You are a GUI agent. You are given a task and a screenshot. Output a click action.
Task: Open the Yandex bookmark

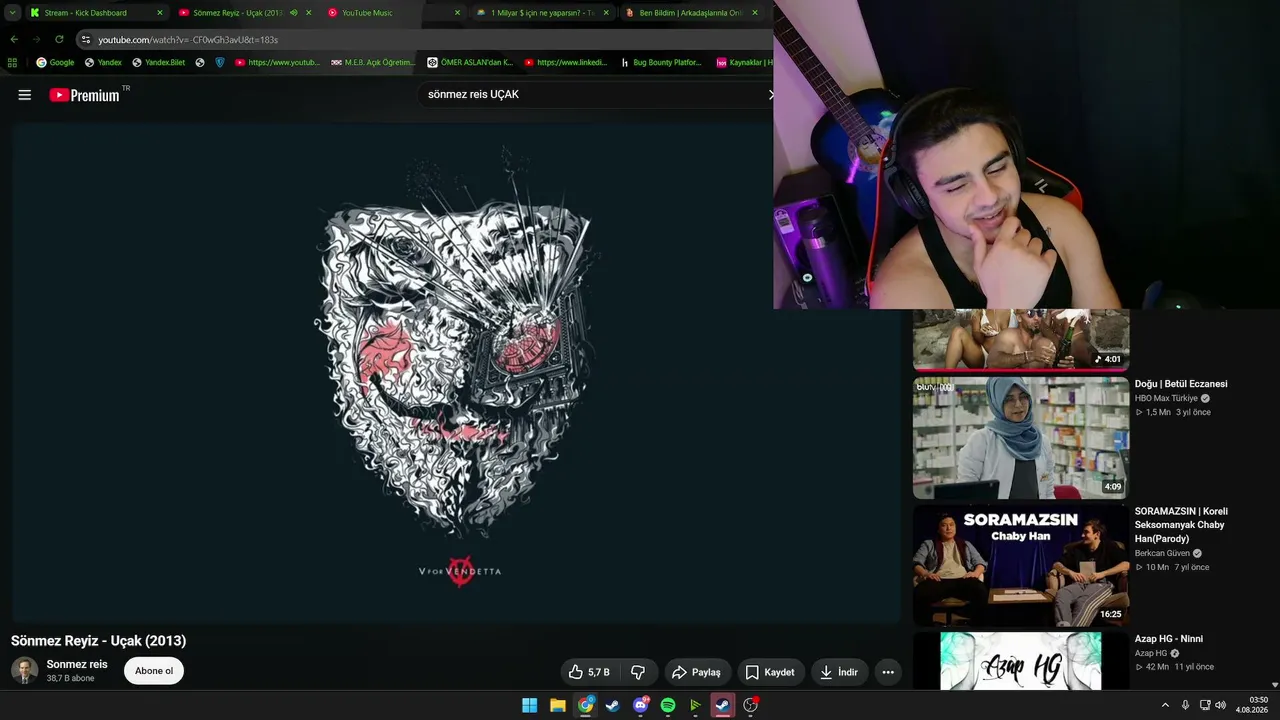click(x=103, y=62)
